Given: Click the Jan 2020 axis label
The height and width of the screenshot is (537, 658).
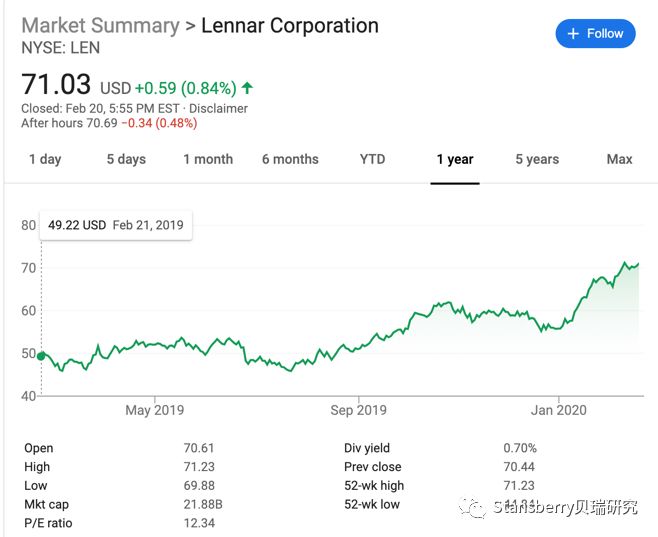Looking at the screenshot, I should (x=558, y=410).
